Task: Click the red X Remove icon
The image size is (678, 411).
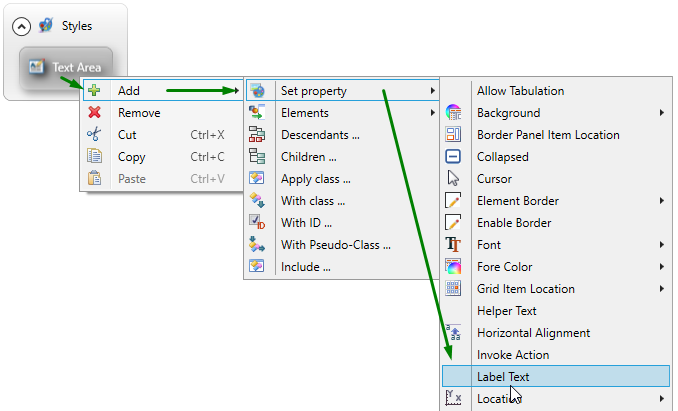Action: click(x=95, y=113)
